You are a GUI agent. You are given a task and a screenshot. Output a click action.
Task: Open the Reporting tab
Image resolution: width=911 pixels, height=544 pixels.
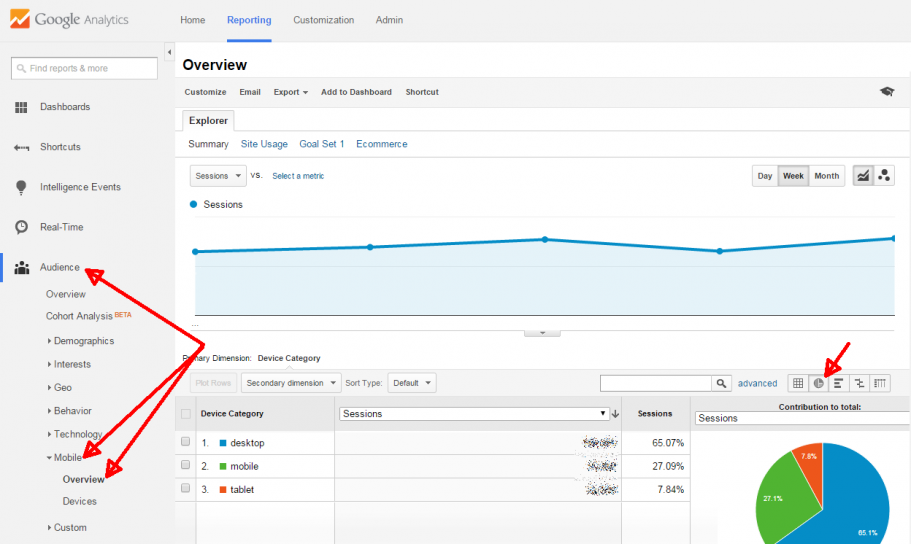click(249, 20)
